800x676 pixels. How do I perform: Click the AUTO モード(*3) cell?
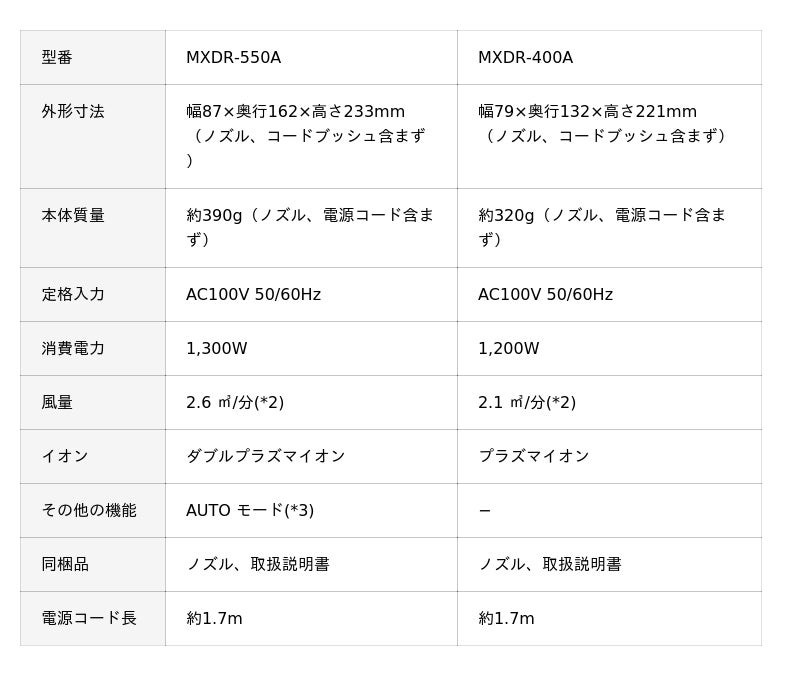coord(311,511)
